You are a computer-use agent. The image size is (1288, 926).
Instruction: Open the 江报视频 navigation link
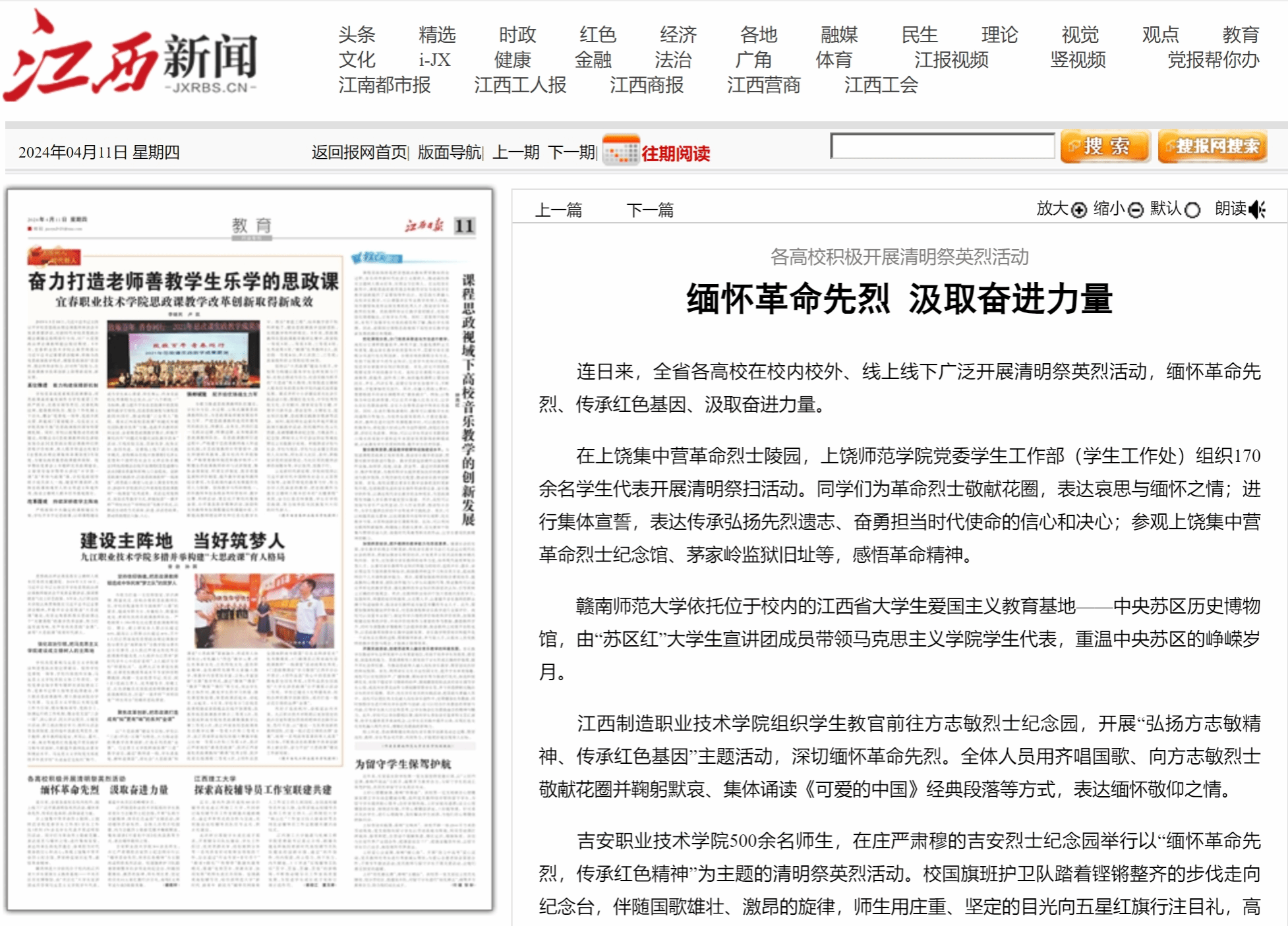pyautogui.click(x=951, y=59)
